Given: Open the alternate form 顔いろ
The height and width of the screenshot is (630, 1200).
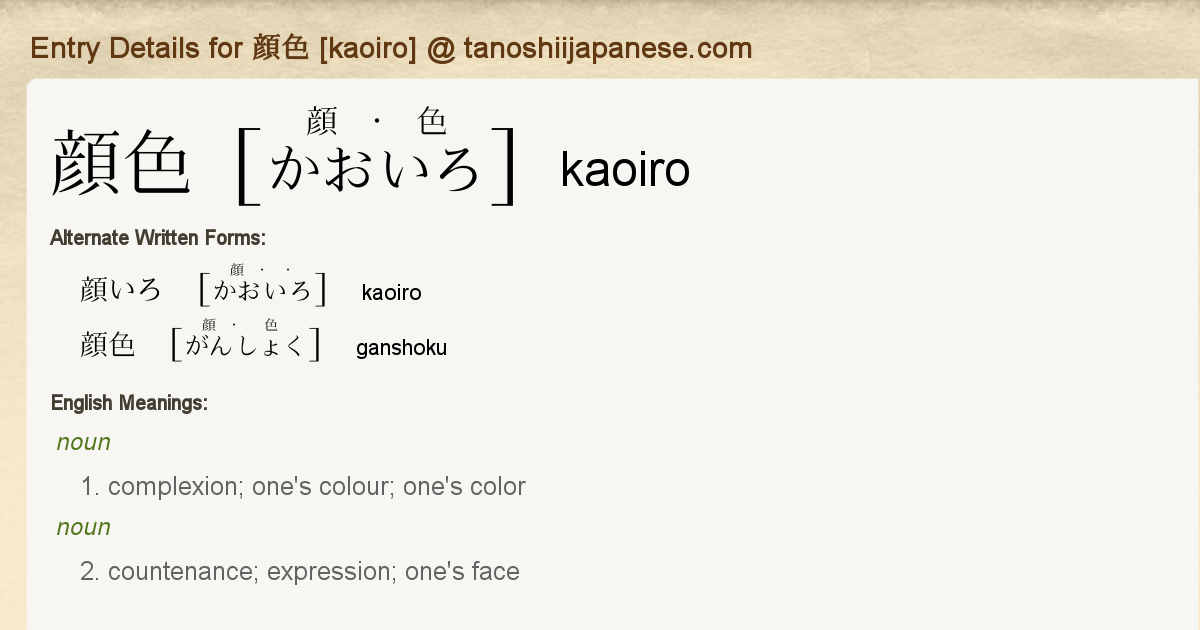Looking at the screenshot, I should 121,290.
